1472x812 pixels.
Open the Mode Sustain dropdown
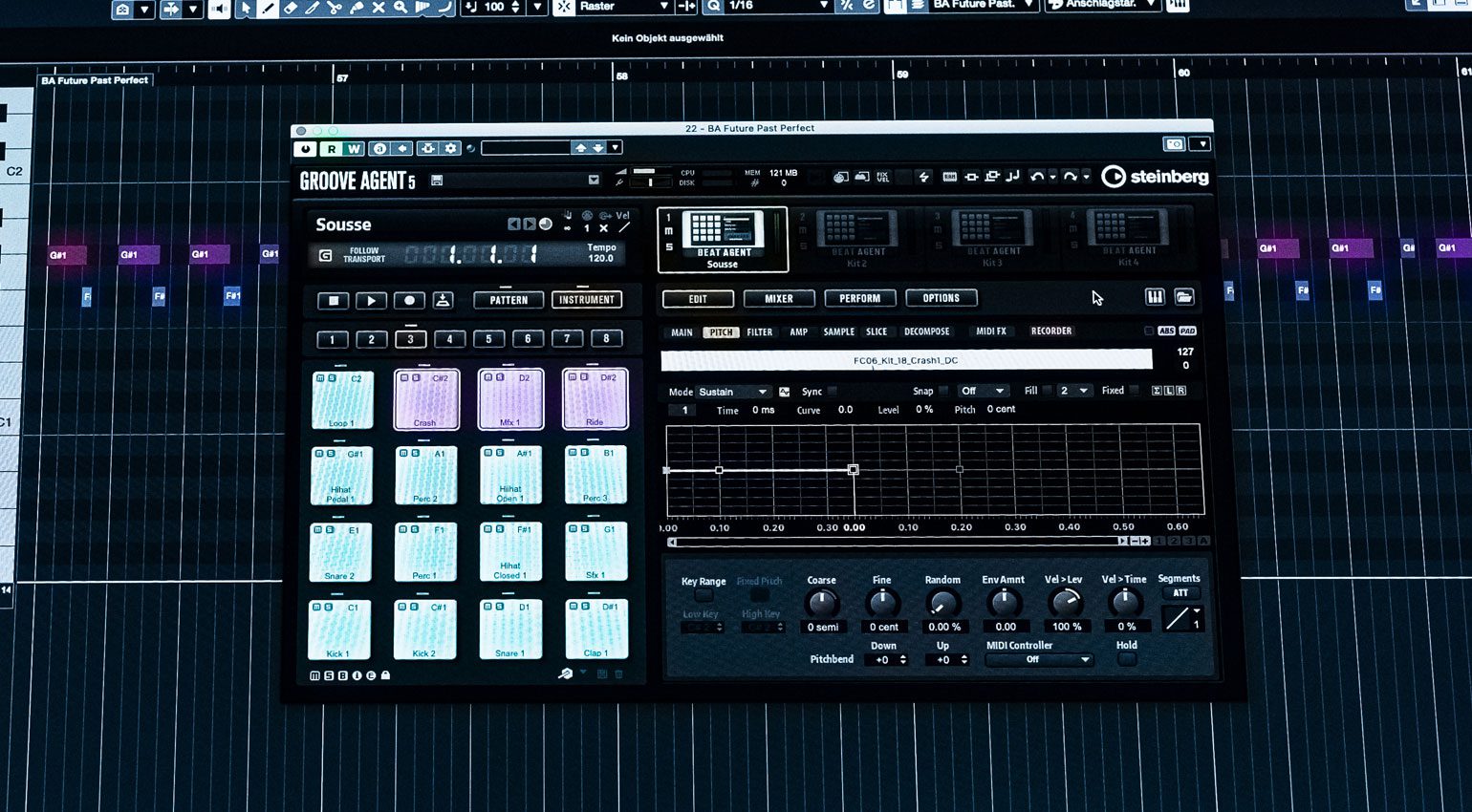[732, 392]
